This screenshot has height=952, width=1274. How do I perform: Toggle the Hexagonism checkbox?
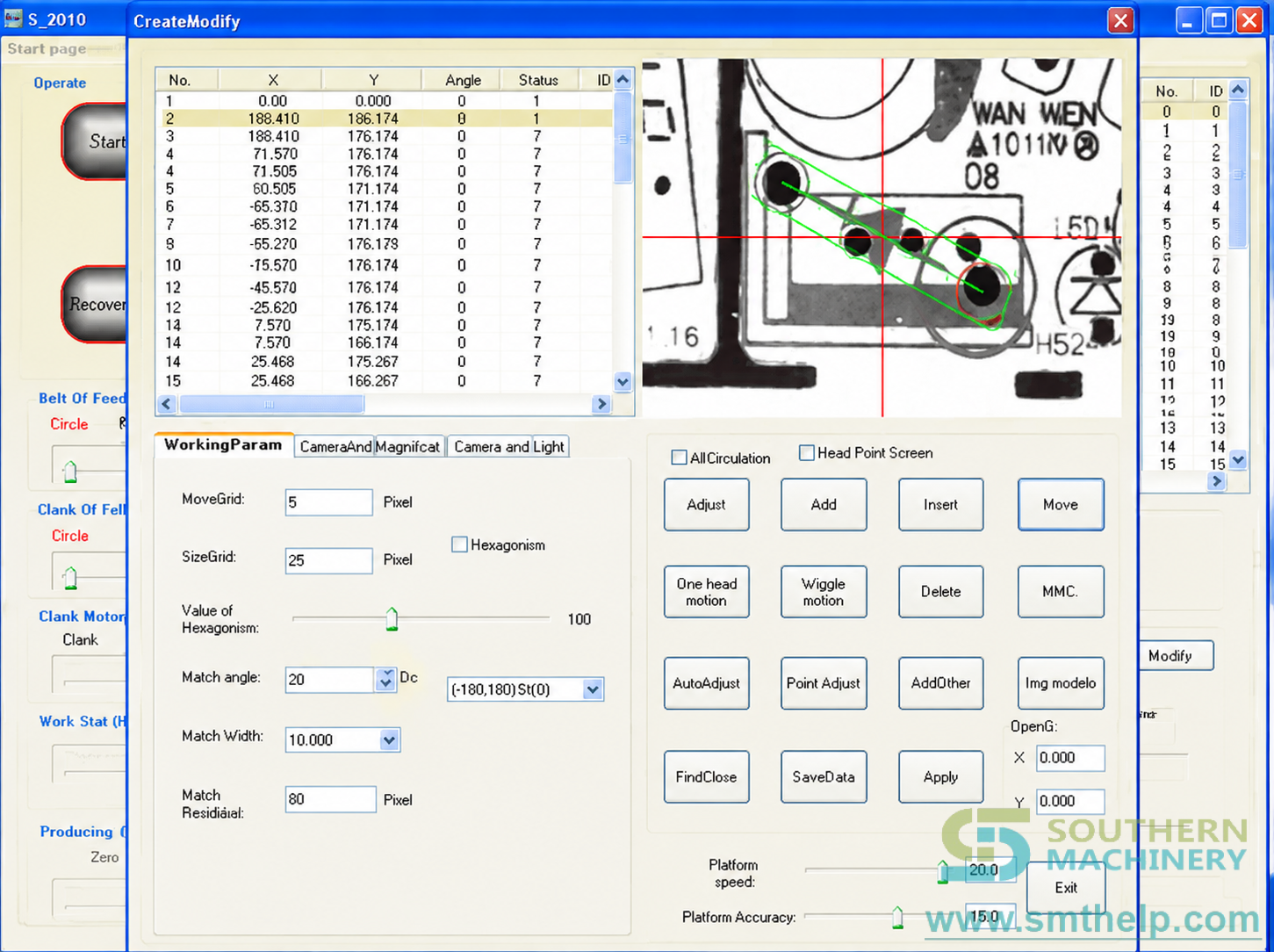click(459, 545)
